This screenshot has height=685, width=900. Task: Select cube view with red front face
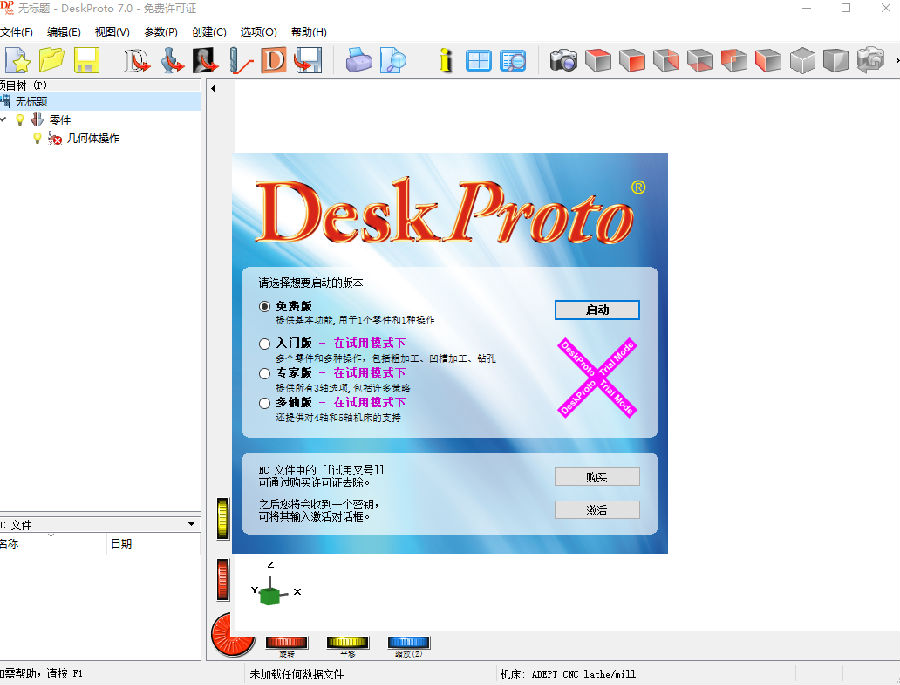[631, 60]
